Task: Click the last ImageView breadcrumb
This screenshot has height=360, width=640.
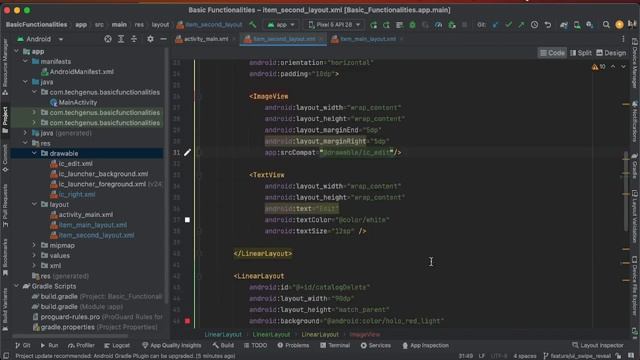Action: coord(365,334)
